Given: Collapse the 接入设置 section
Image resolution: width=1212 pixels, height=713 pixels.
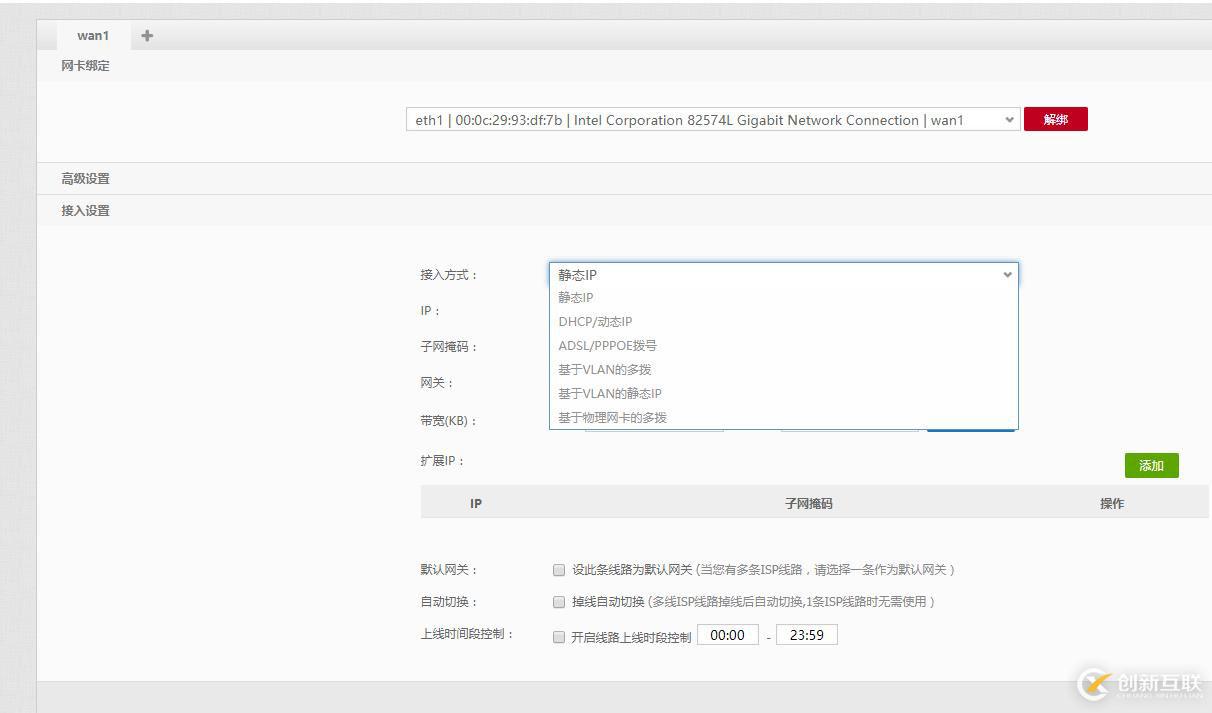Looking at the screenshot, I should click(83, 210).
